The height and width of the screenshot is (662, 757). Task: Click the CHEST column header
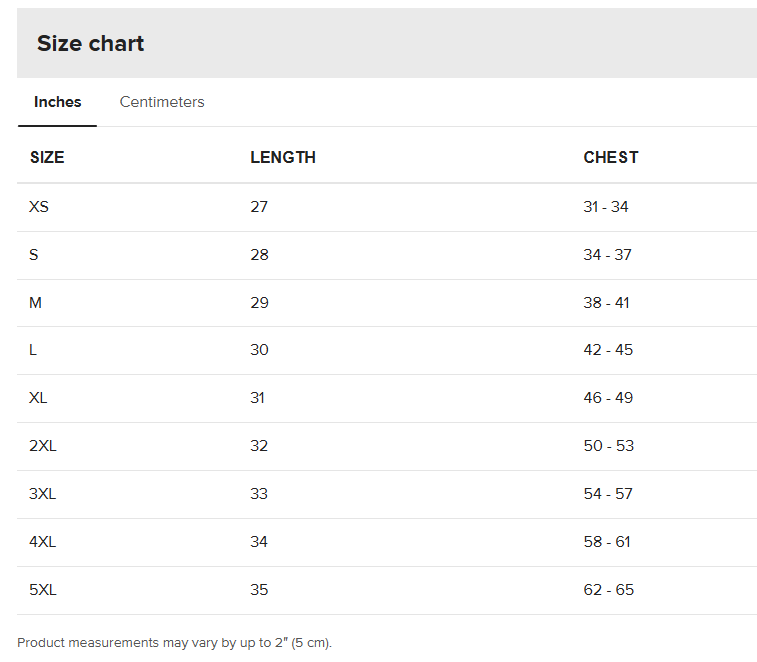click(x=611, y=157)
